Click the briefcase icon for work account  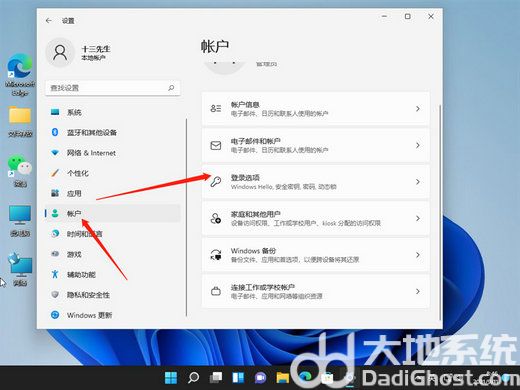coord(216,291)
